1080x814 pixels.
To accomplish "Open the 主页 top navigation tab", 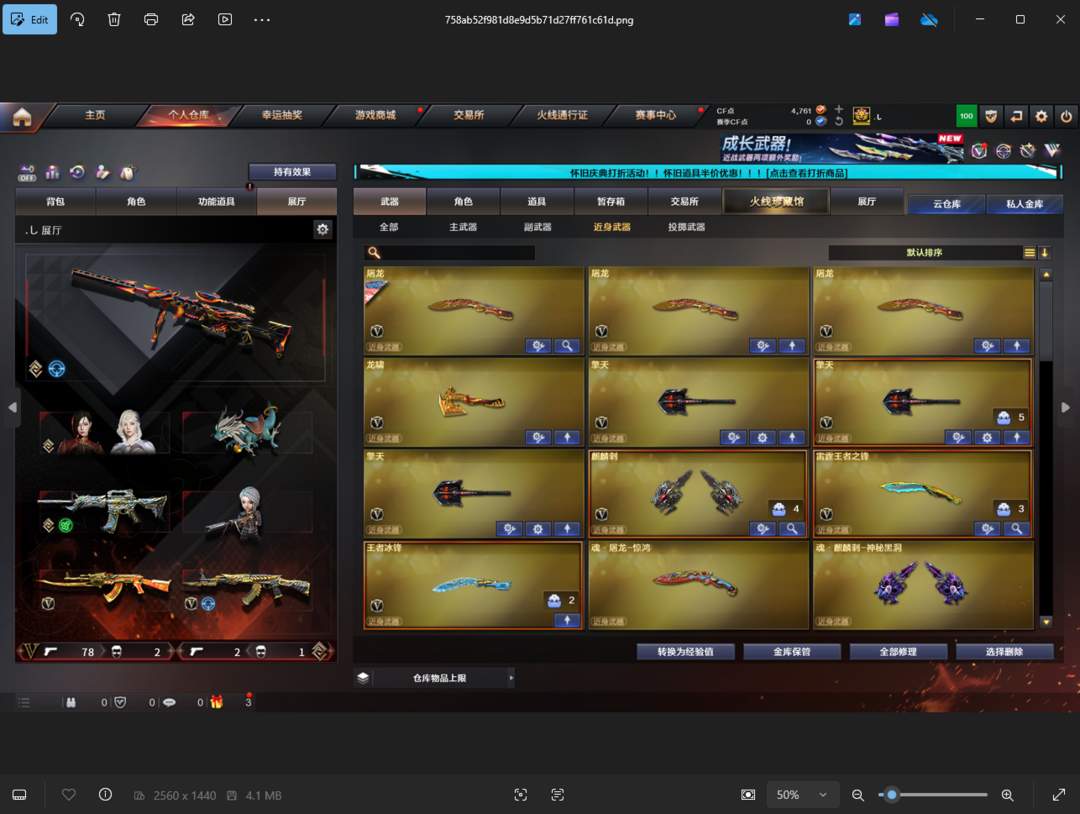I will coord(95,115).
